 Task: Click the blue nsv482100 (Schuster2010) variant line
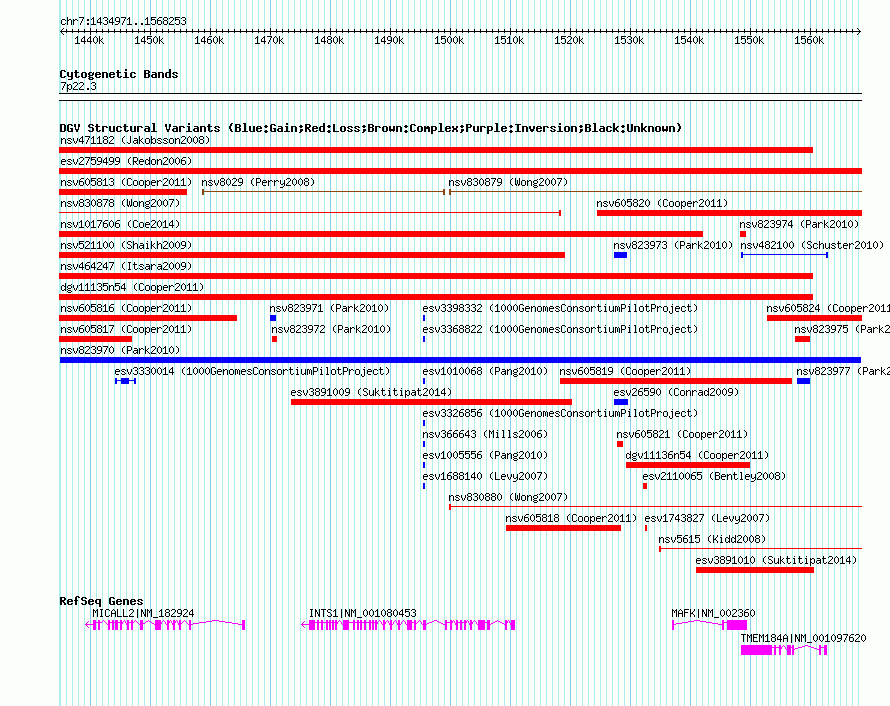(x=784, y=255)
